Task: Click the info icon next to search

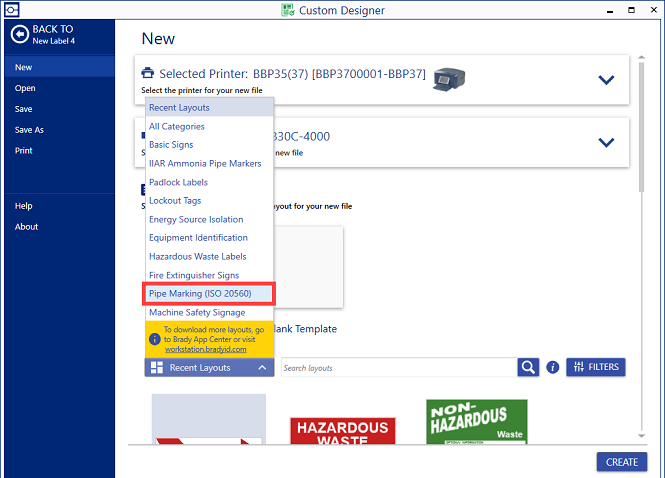Action: tap(552, 367)
